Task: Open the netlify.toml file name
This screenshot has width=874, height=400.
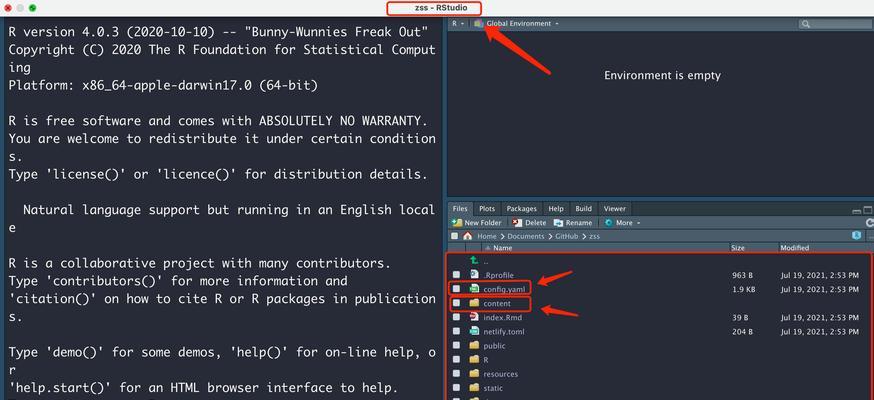Action: [504, 332]
